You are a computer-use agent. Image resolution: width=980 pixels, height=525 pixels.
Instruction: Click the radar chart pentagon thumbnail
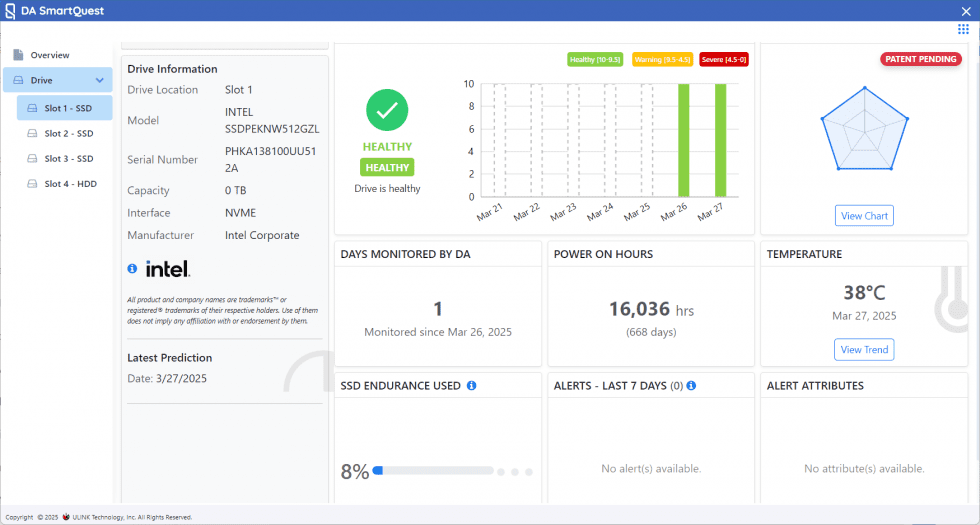[x=864, y=127]
